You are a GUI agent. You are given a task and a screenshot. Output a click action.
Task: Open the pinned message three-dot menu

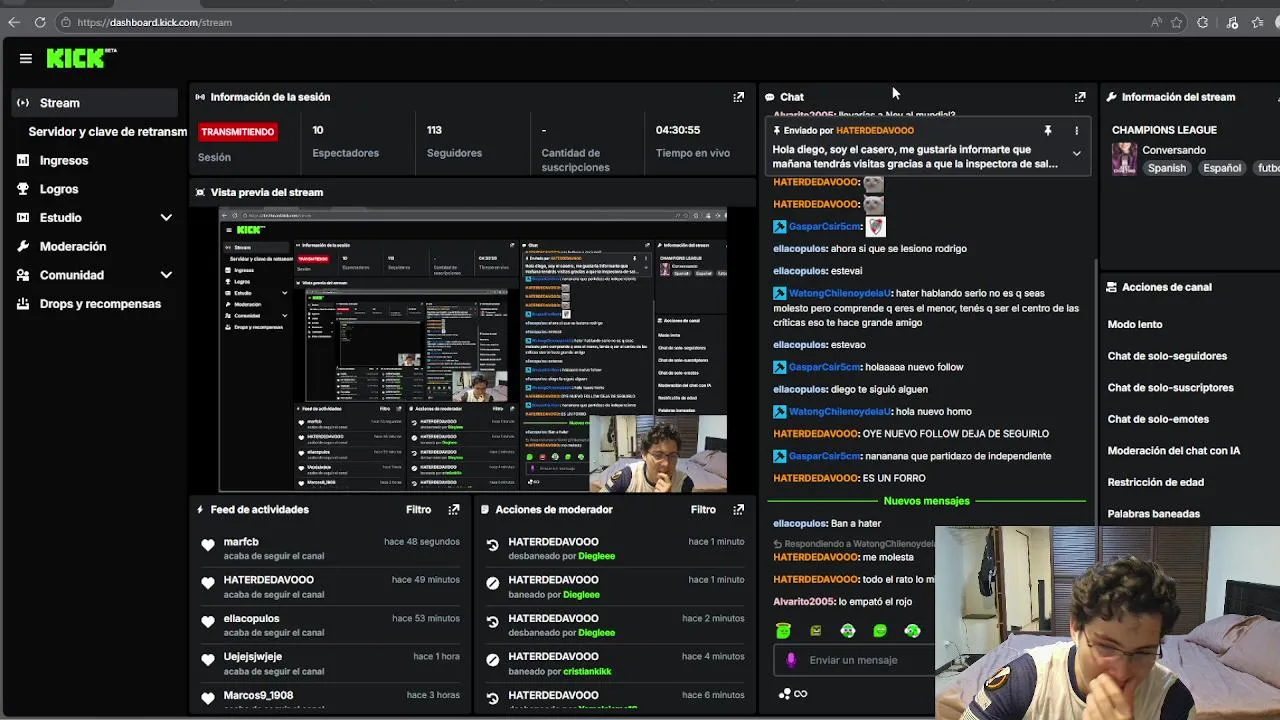(1077, 130)
